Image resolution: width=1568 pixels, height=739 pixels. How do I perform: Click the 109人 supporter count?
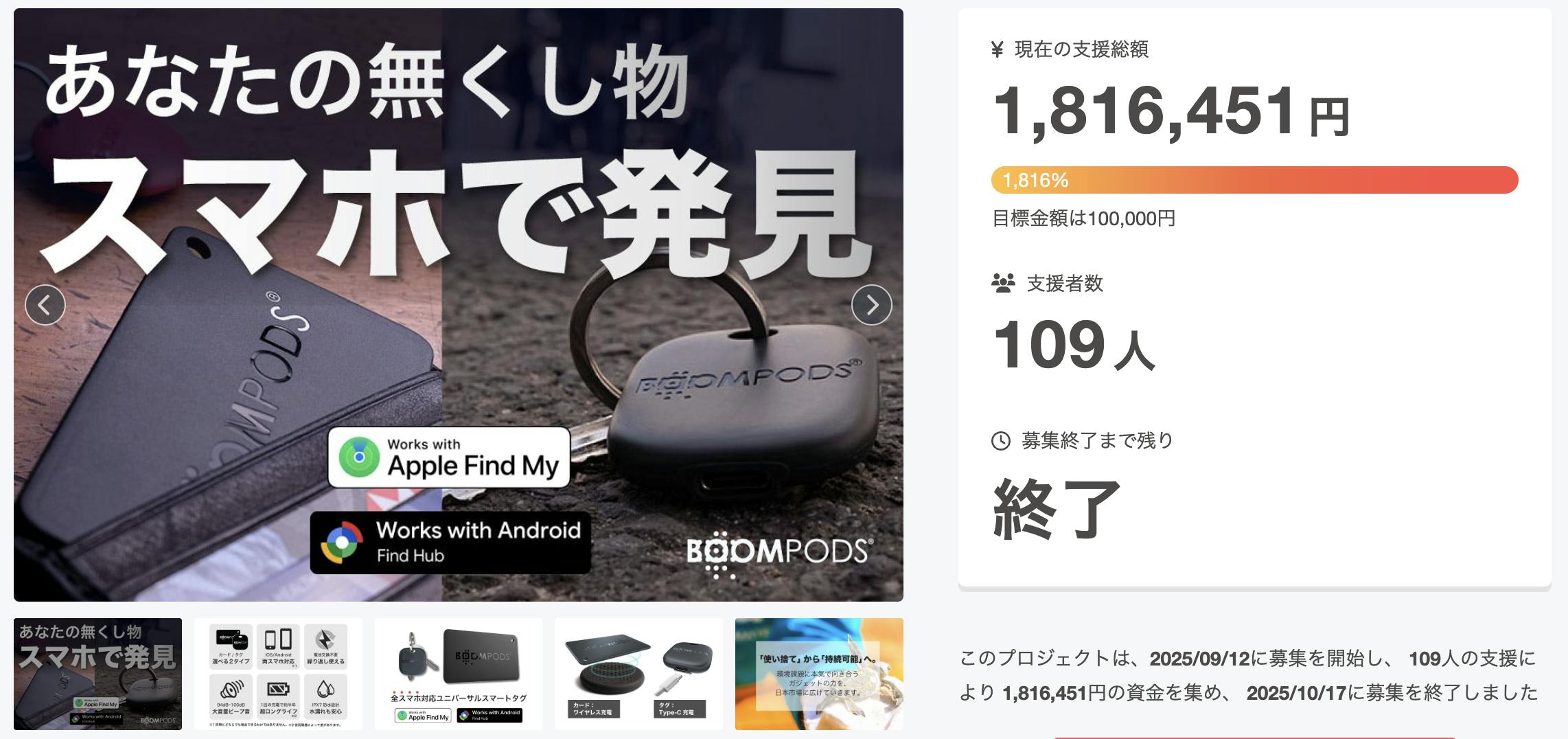[1074, 345]
